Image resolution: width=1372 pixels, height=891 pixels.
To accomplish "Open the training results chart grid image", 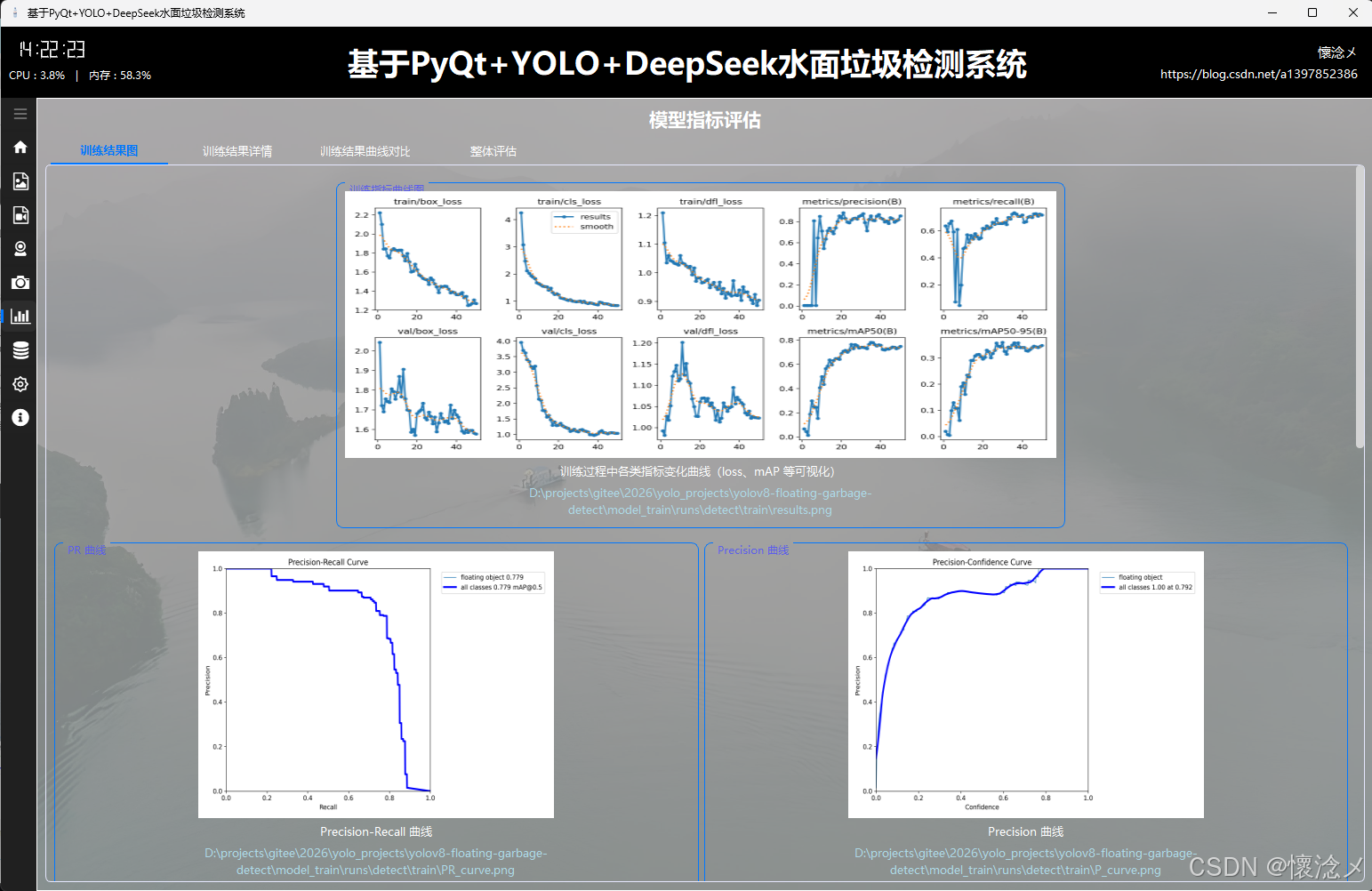I will [701, 325].
